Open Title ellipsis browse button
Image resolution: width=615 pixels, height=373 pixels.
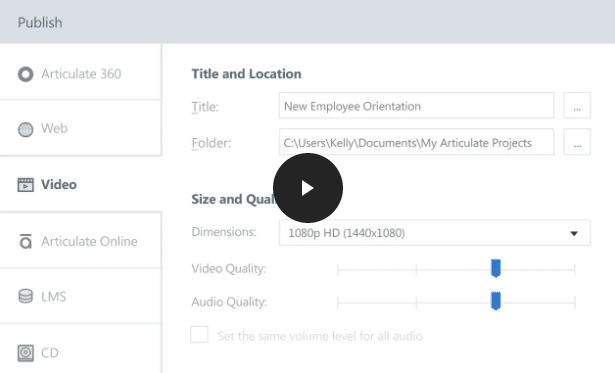click(577, 106)
